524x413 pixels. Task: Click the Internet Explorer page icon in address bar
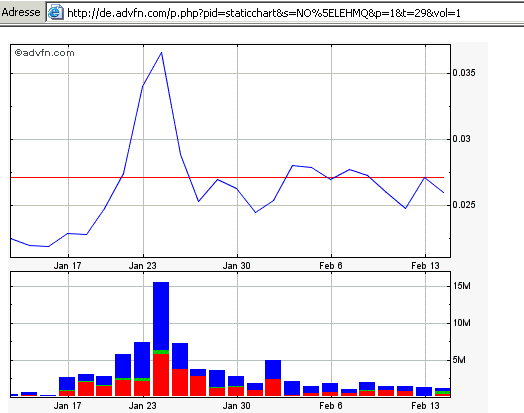point(55,12)
